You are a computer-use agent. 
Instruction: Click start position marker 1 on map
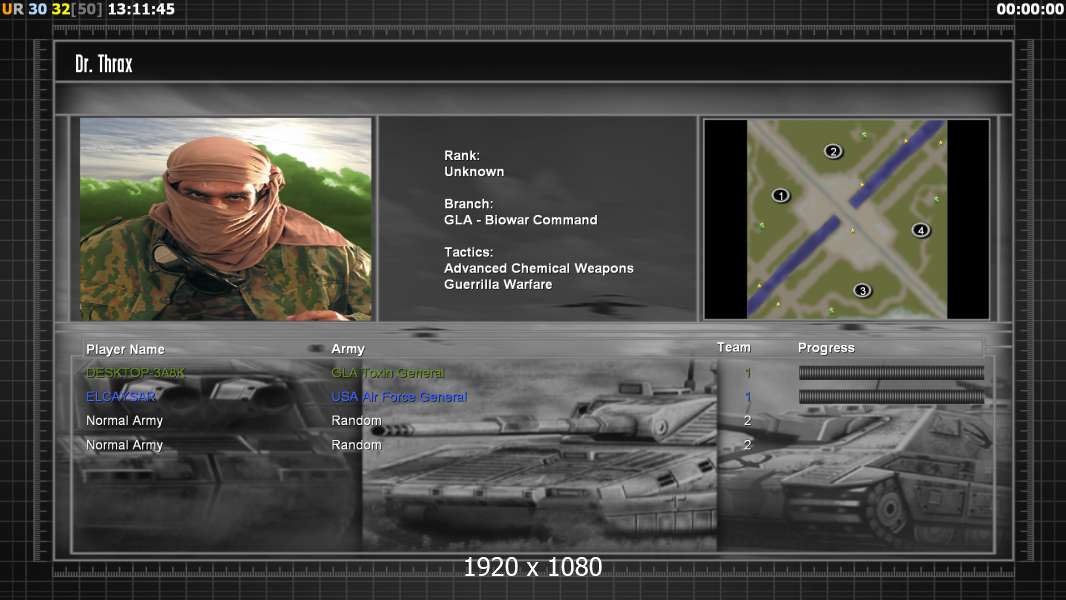pyautogui.click(x=780, y=196)
